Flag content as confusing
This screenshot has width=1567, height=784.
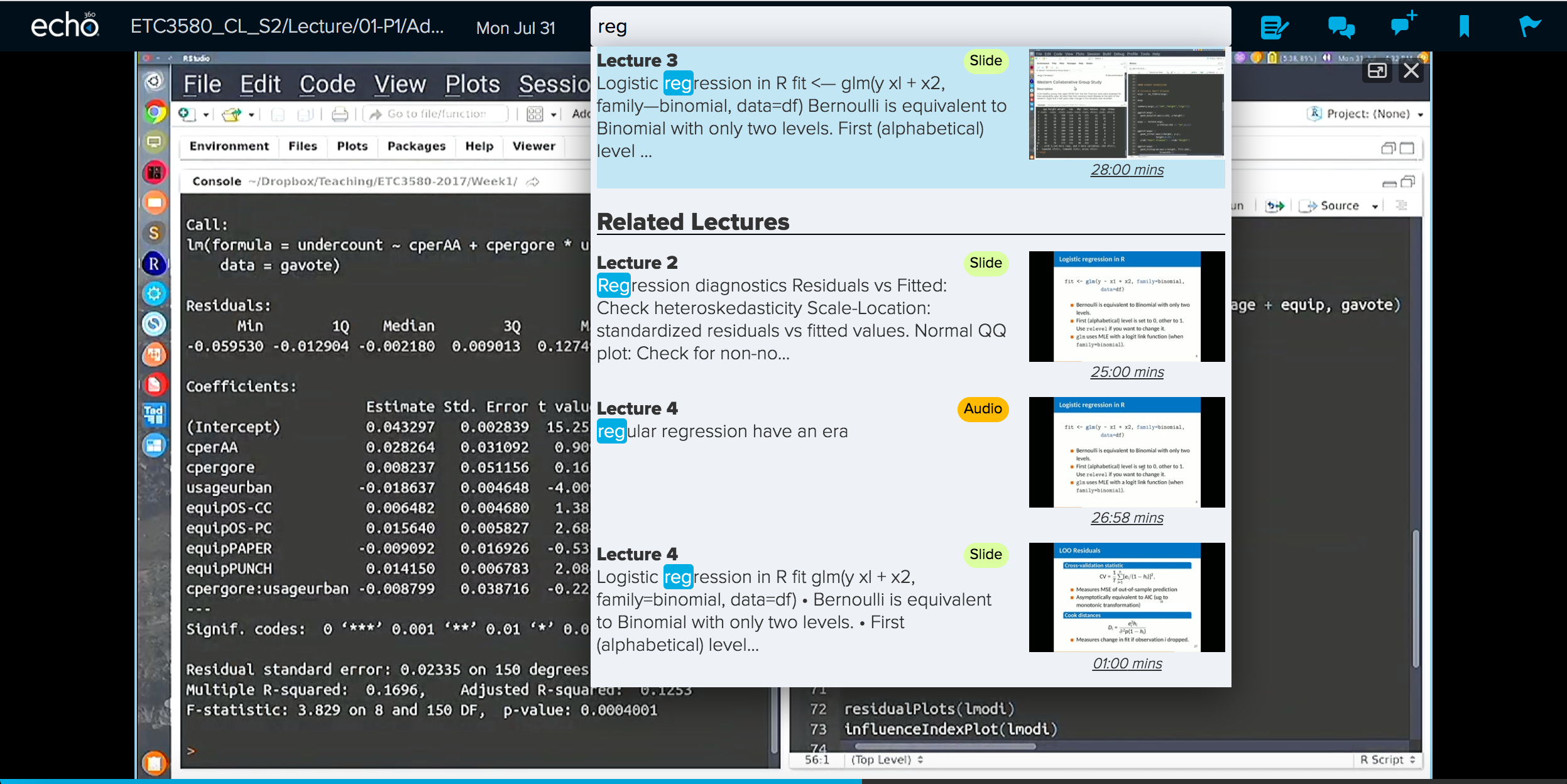point(1529,27)
